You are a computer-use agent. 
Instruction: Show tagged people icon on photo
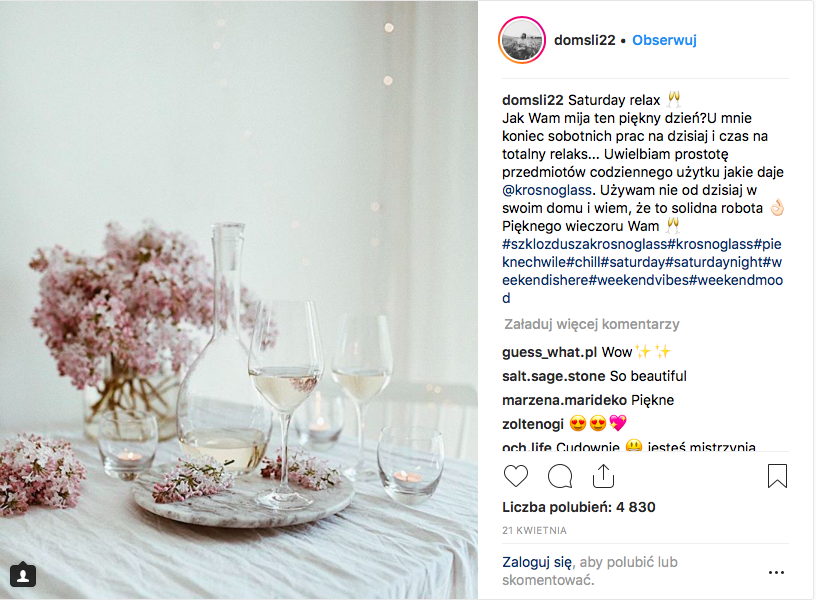click(23, 575)
